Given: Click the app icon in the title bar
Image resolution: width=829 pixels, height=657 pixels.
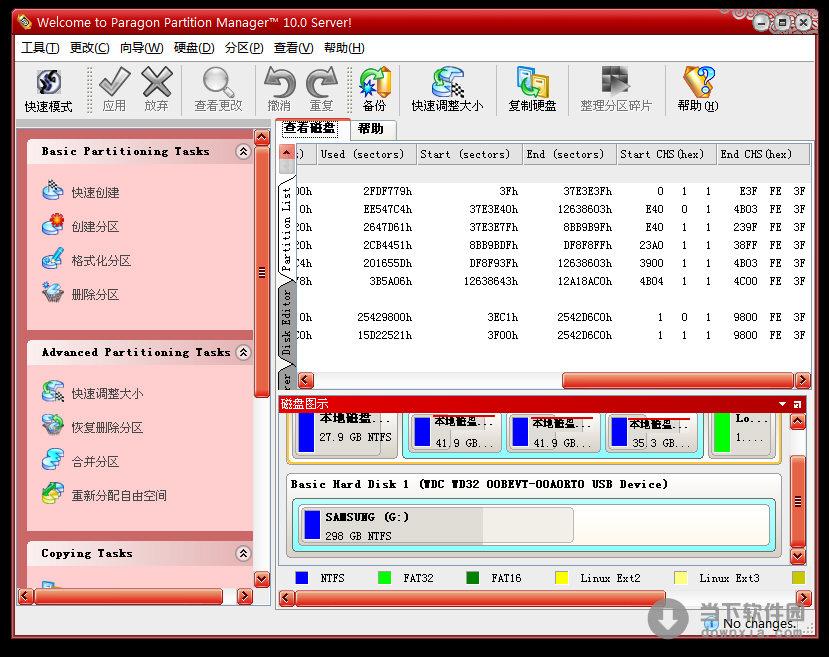Looking at the screenshot, I should pos(24,22).
